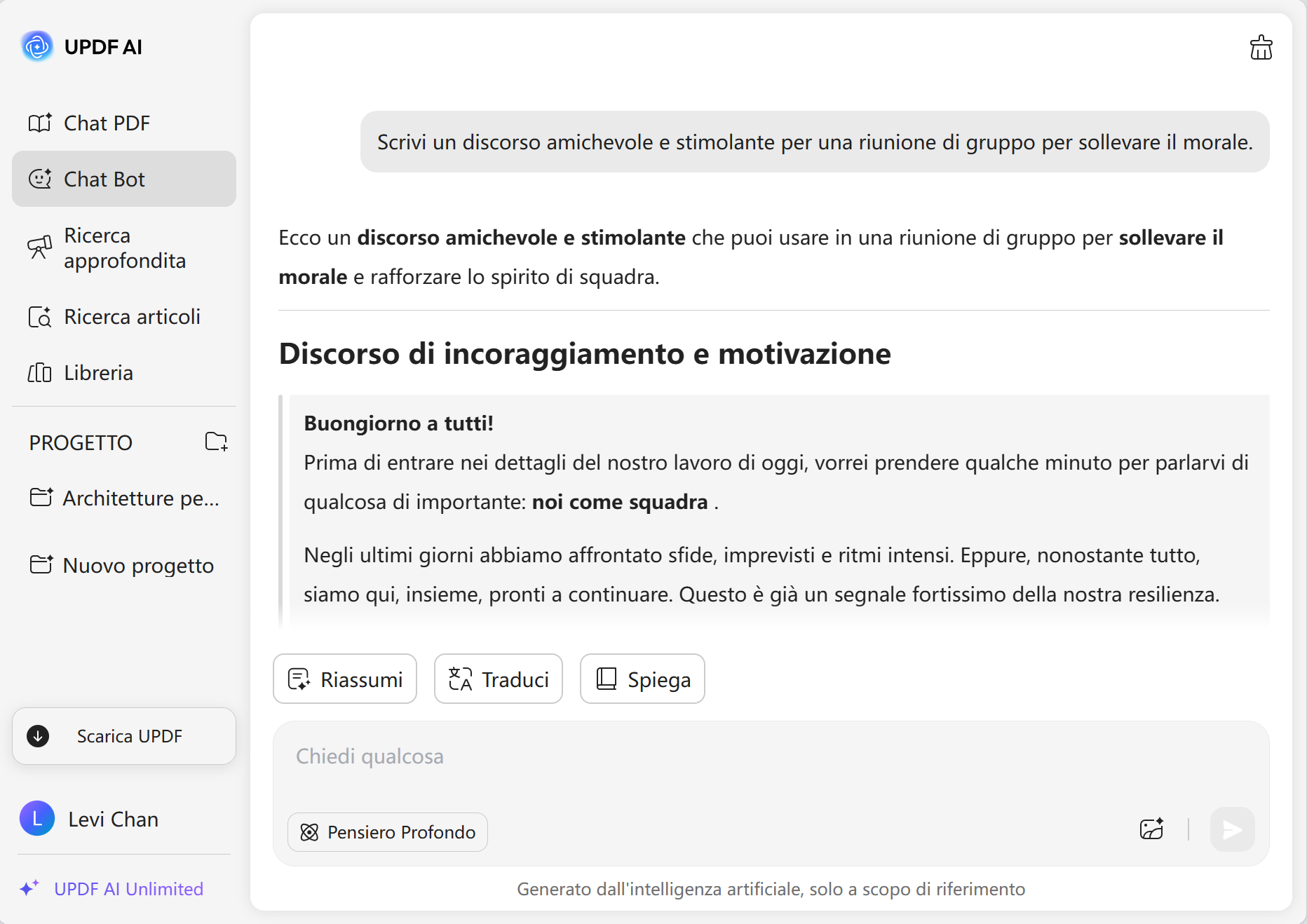Switch to the UPDF AI home logo
Viewport: 1307px width, 924px height.
click(x=82, y=46)
